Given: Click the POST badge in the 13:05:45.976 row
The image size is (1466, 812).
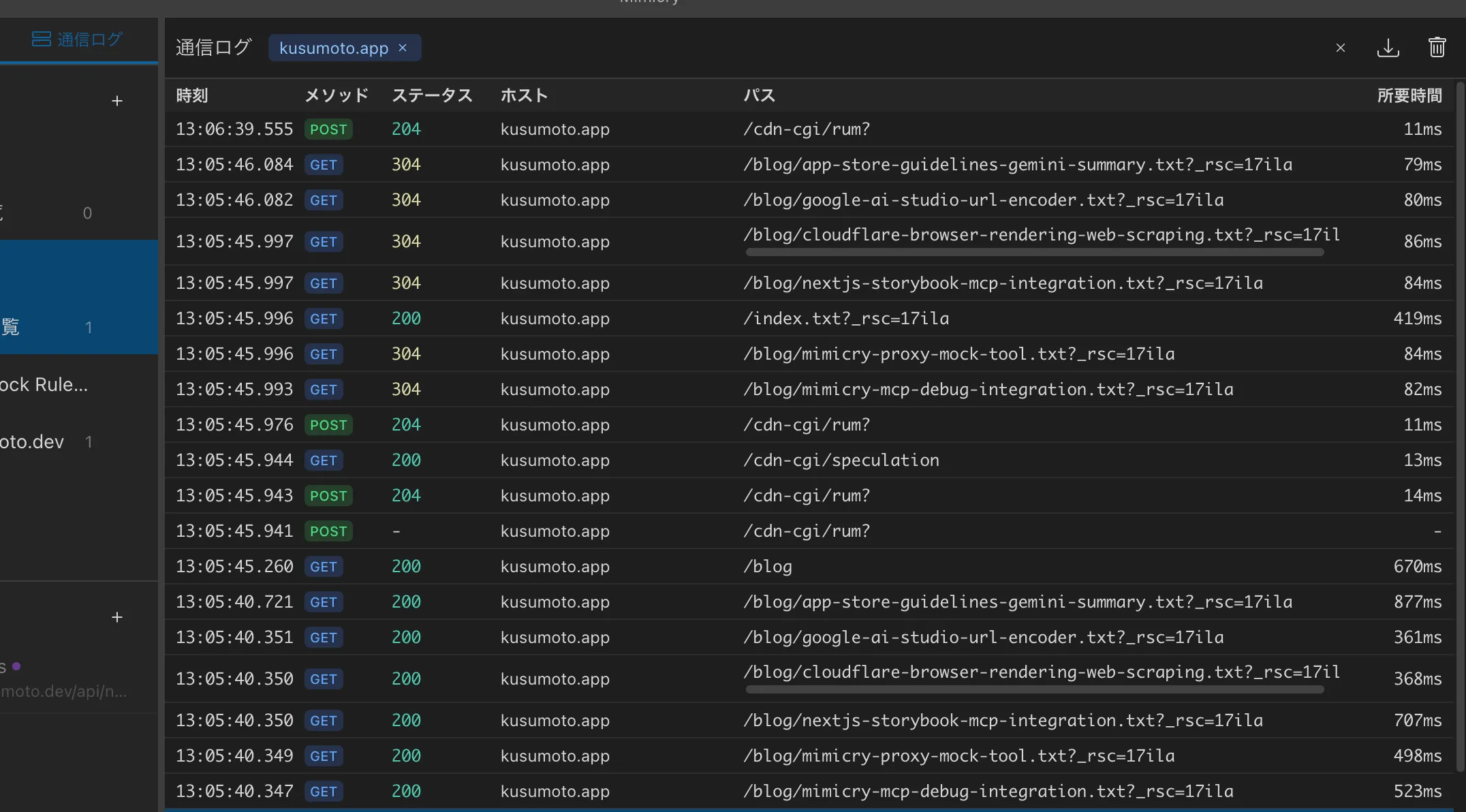Looking at the screenshot, I should tap(328, 425).
